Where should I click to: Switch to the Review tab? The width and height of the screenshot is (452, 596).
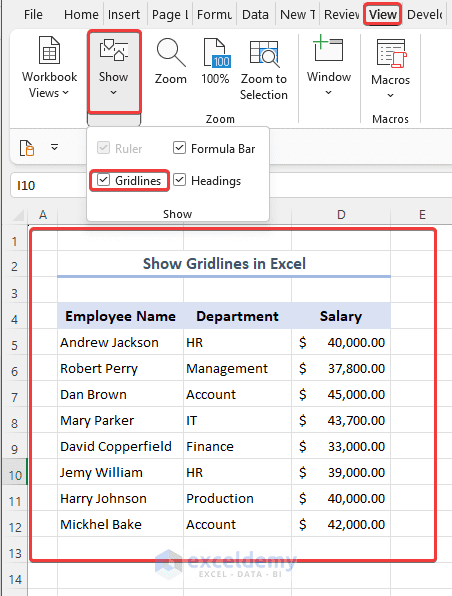[341, 14]
